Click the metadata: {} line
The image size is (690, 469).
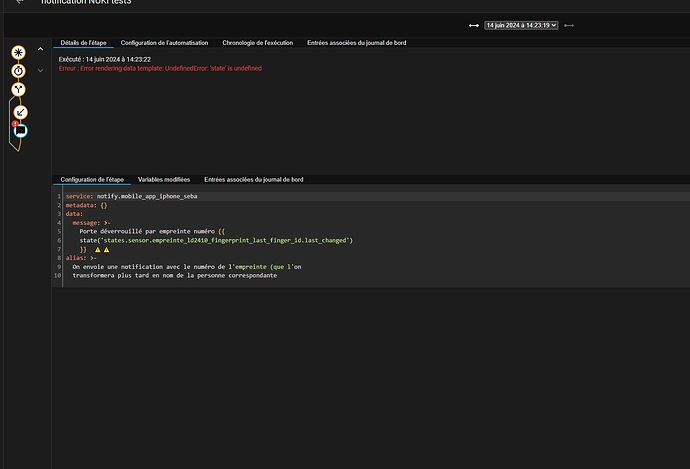[86, 205]
